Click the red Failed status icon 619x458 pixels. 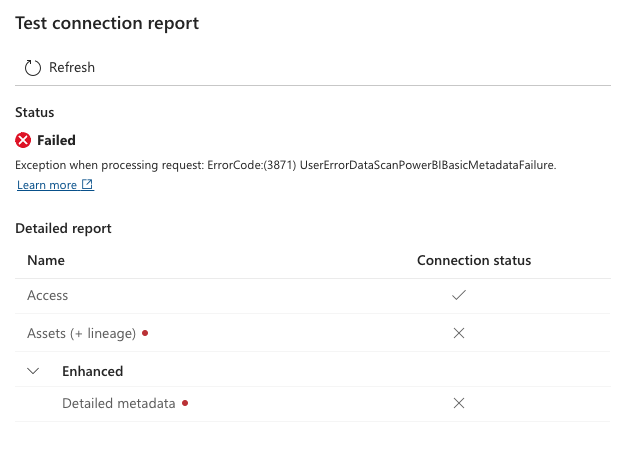coord(23,140)
